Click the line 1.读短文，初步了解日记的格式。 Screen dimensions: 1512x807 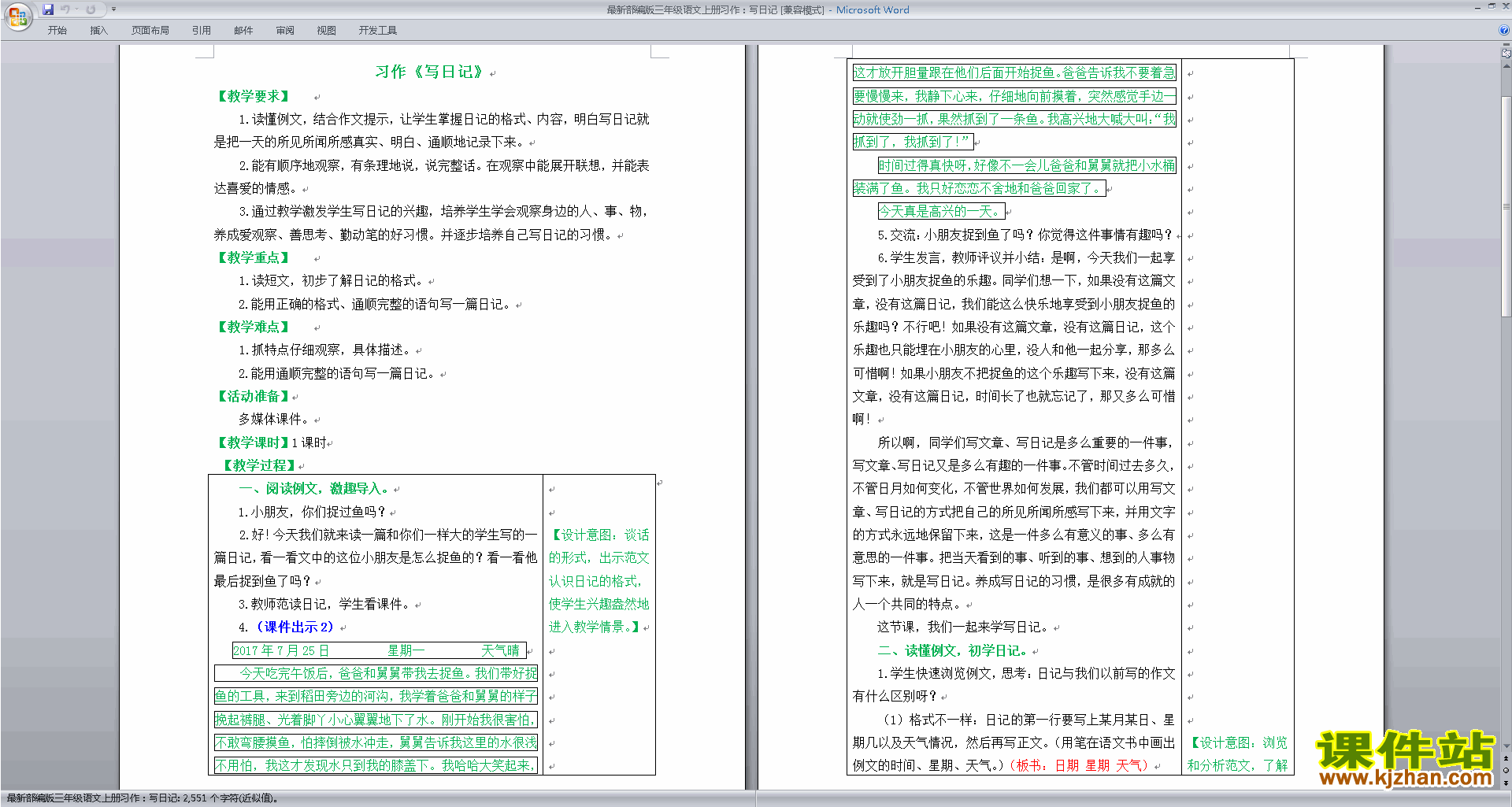[332, 280]
